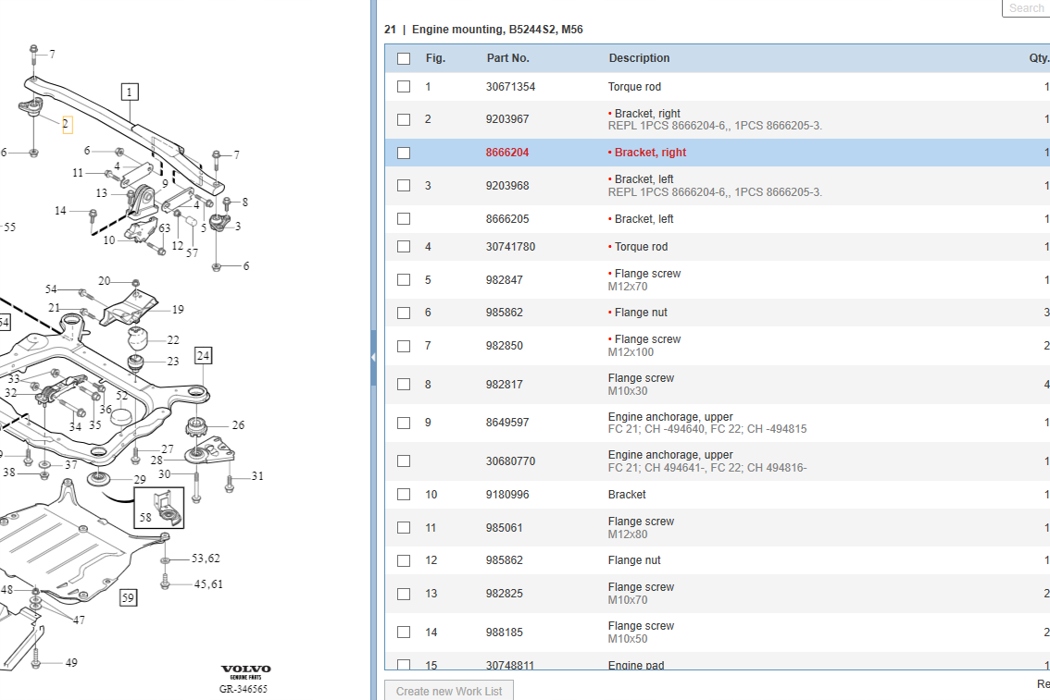Check the box for Flange screw M10x30
The image size is (1050, 700).
tap(403, 384)
